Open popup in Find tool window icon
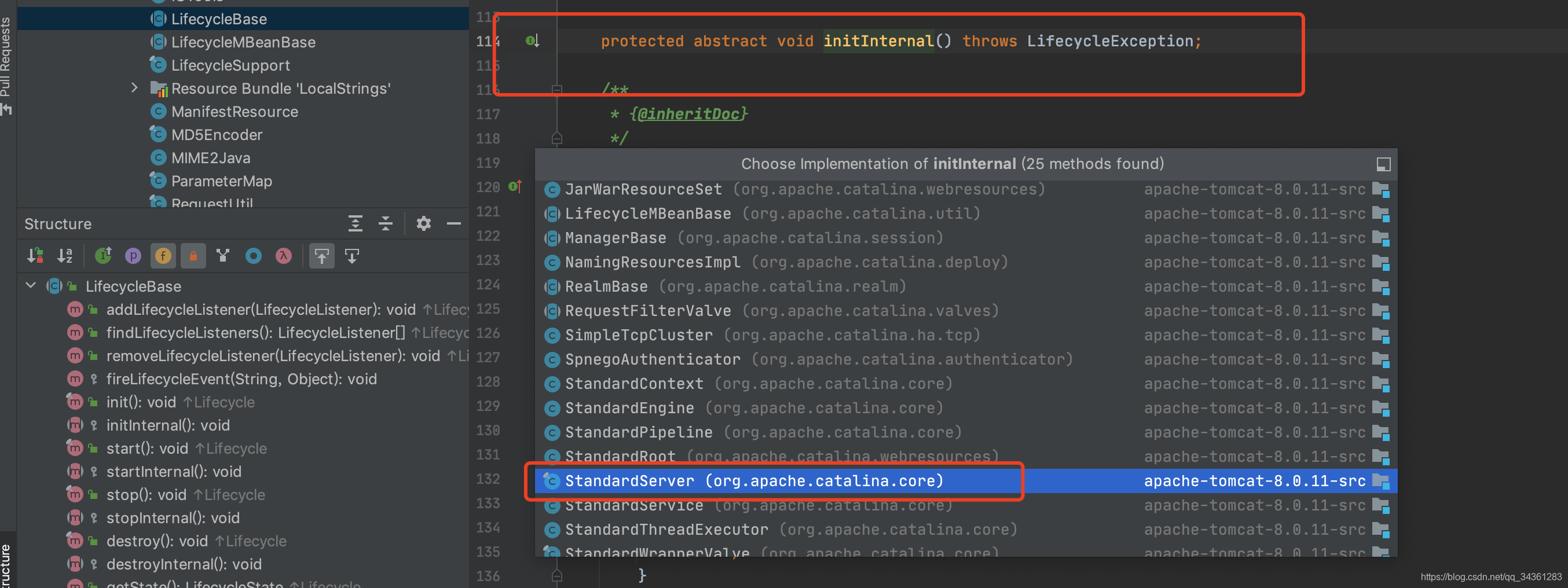This screenshot has height=588, width=1568. (x=1383, y=164)
